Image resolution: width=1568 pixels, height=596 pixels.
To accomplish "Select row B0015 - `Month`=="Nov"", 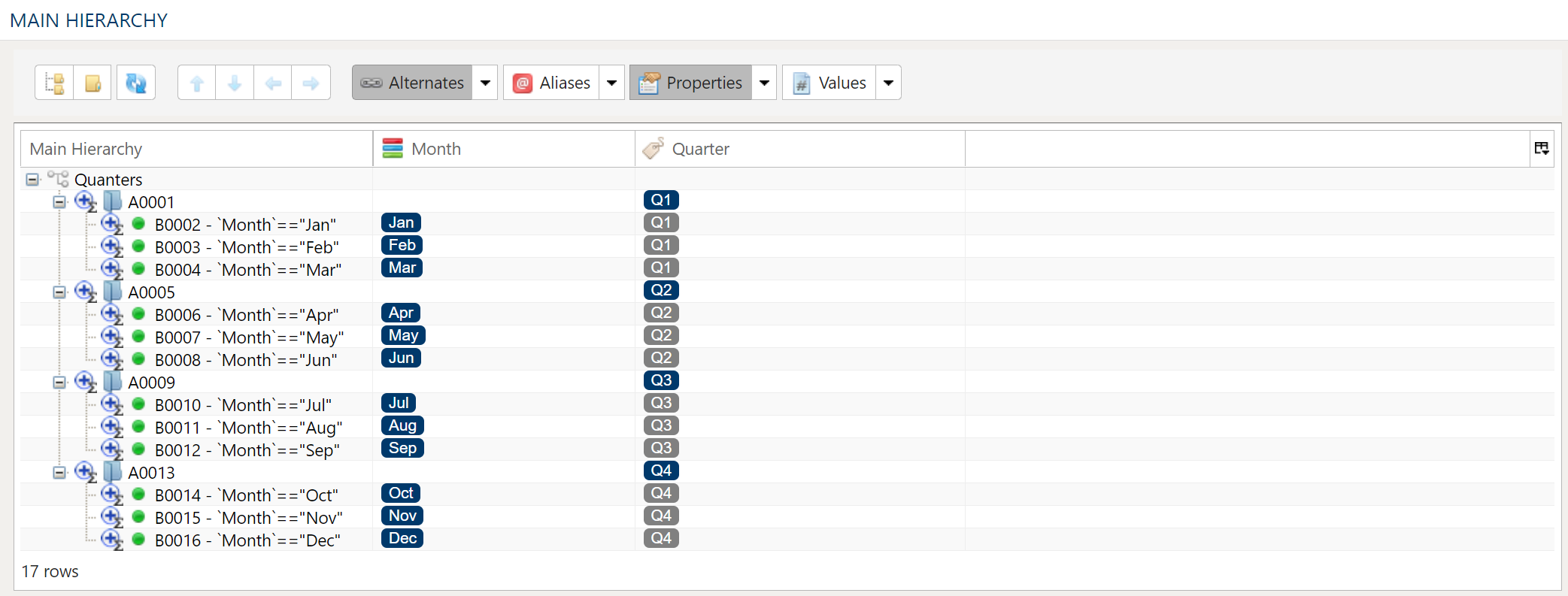I will click(x=248, y=518).
